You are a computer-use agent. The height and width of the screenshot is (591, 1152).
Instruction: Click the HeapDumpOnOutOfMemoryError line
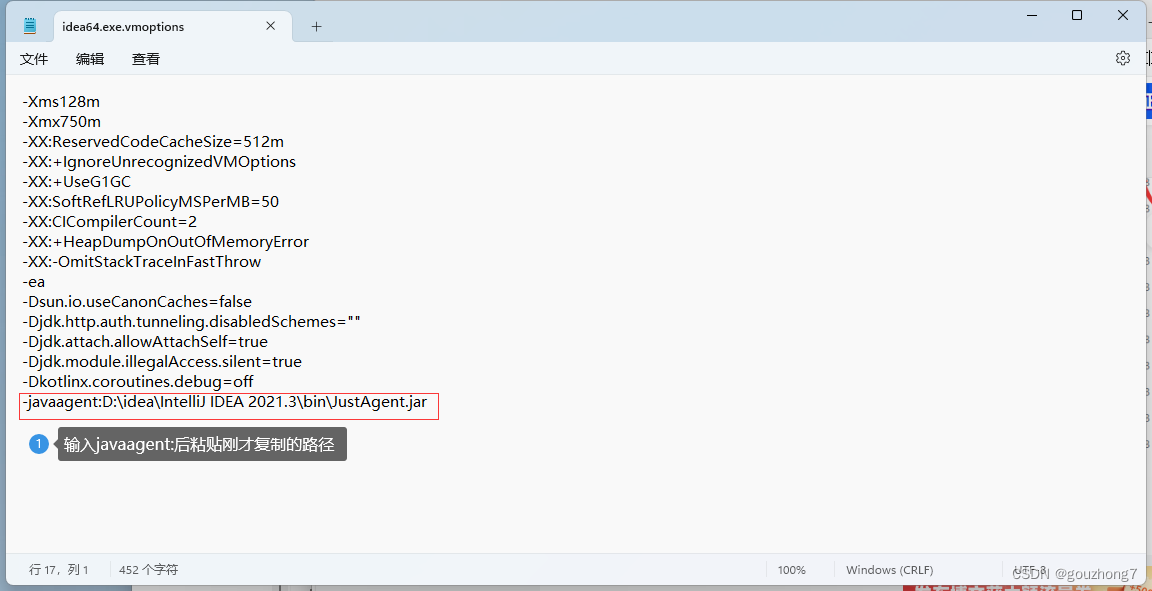click(165, 241)
